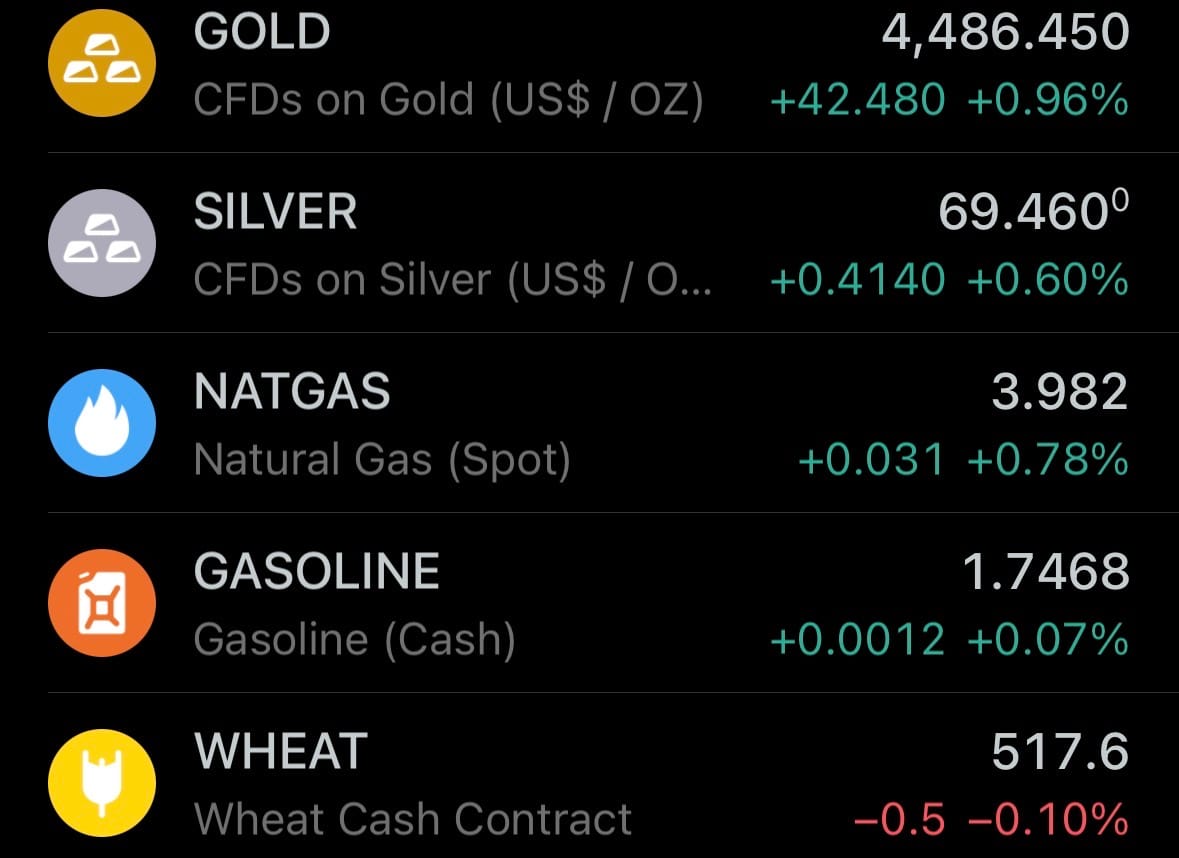Viewport: 1179px width, 858px height.
Task: Tap the gold bars icon
Action: 102,62
